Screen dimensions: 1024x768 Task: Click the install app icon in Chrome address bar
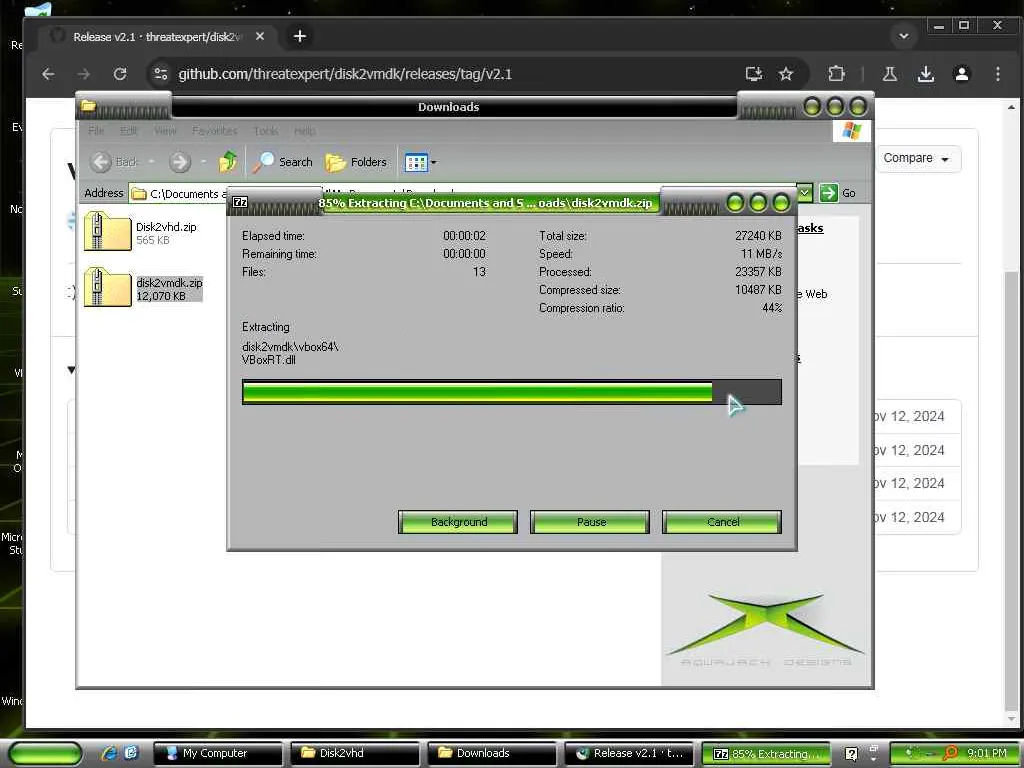pos(754,74)
